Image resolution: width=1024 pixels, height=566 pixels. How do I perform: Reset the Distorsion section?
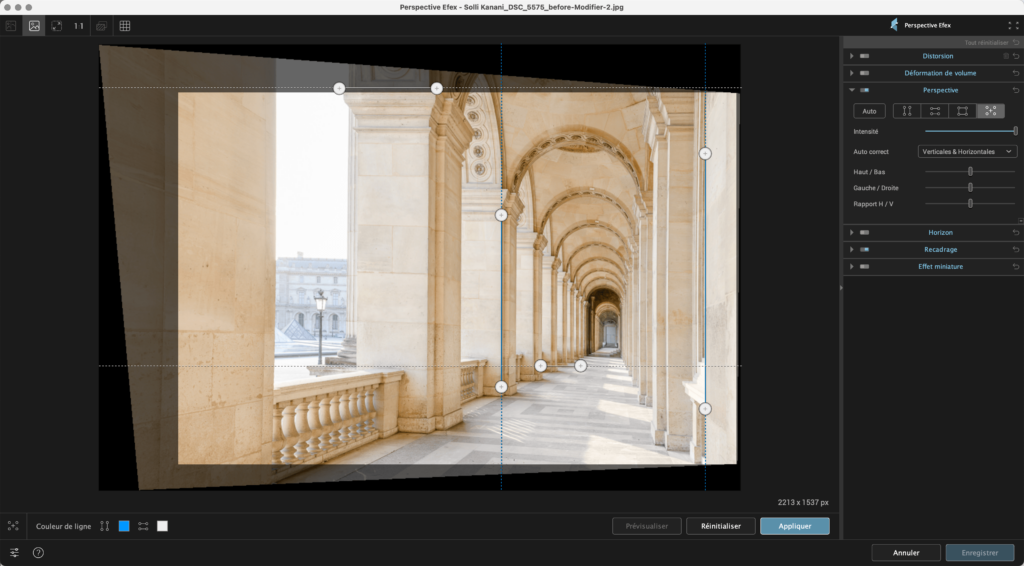tap(1016, 56)
